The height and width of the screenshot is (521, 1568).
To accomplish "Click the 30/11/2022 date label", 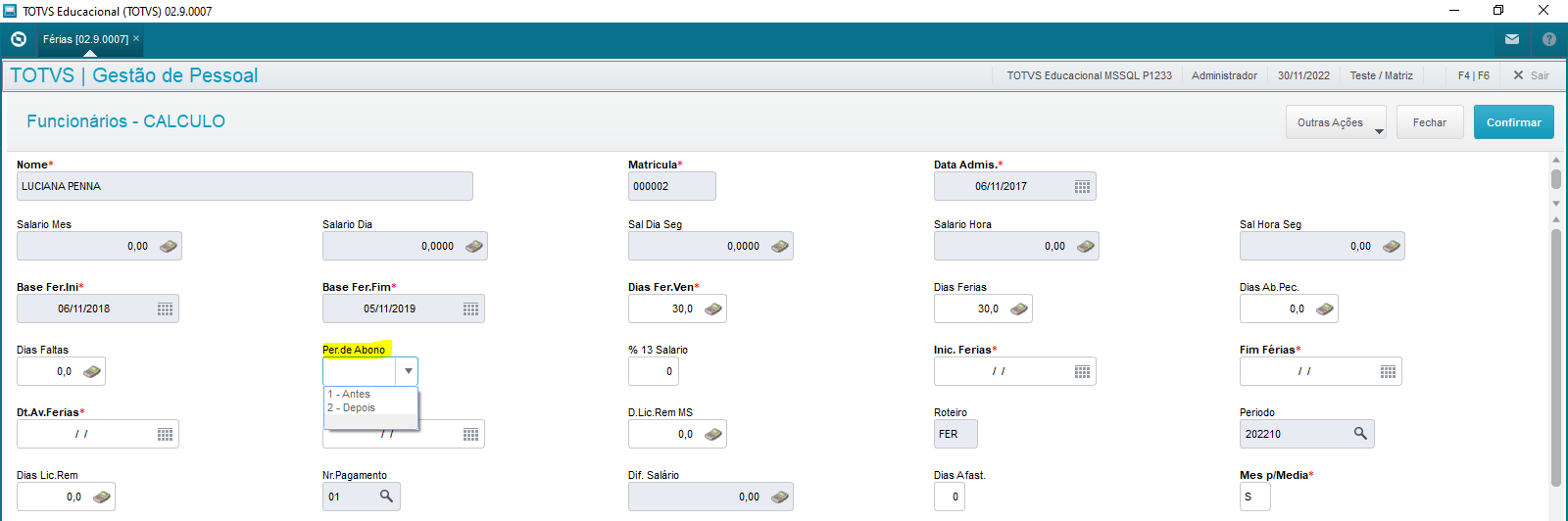I will tap(1303, 75).
